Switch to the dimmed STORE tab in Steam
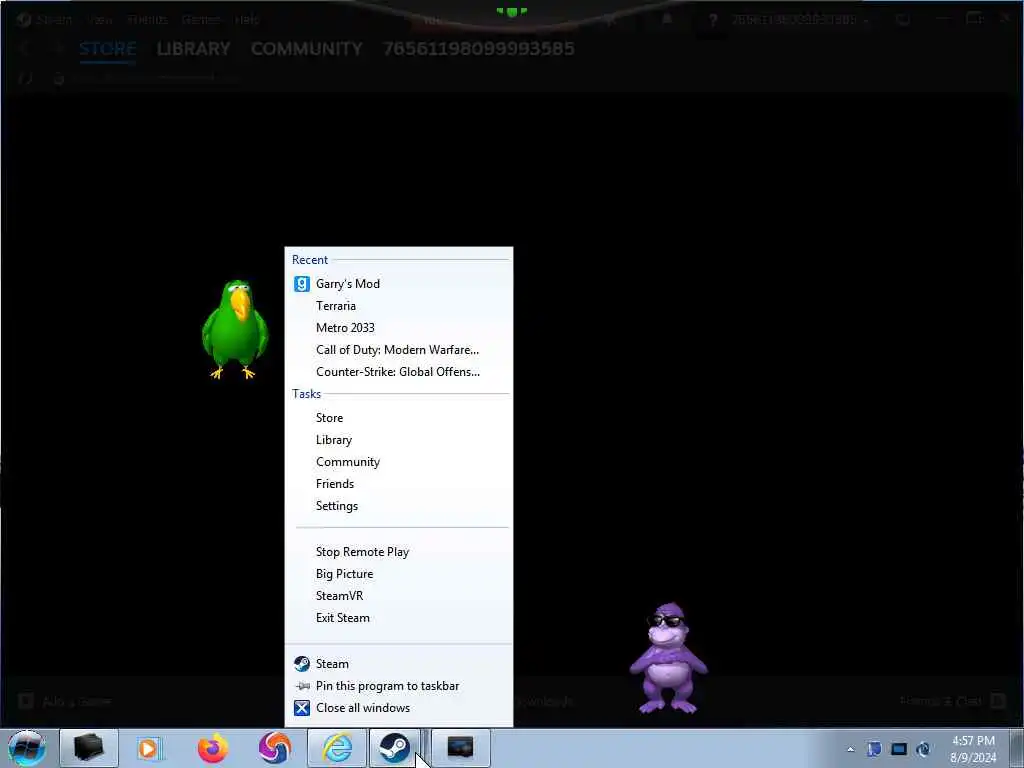Image resolution: width=1024 pixels, height=768 pixels. tap(108, 48)
